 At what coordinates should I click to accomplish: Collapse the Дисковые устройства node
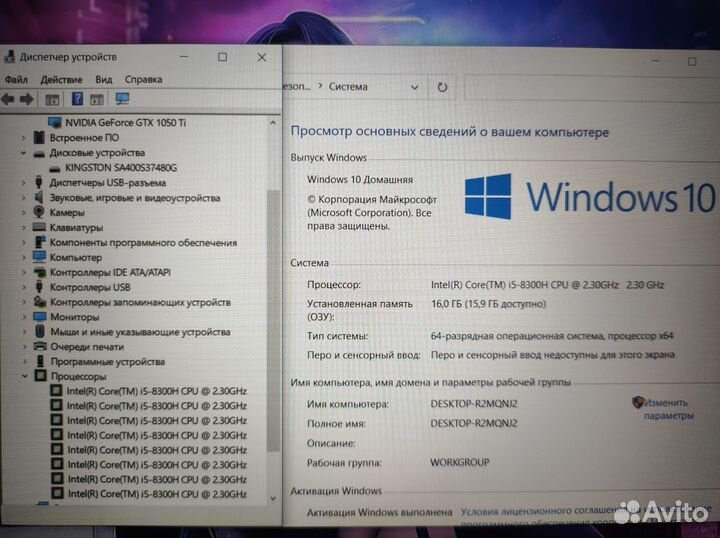pyautogui.click(x=23, y=153)
